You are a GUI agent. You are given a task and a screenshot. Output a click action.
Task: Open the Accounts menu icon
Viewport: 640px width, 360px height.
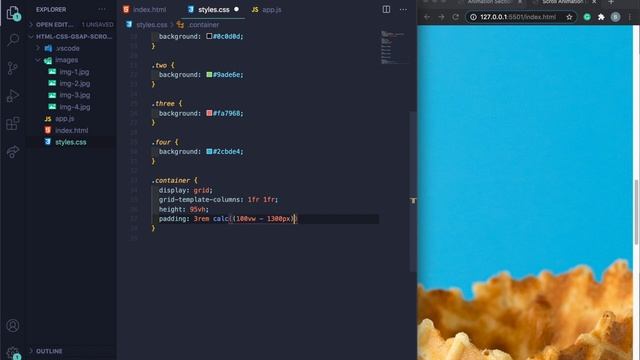(x=13, y=325)
